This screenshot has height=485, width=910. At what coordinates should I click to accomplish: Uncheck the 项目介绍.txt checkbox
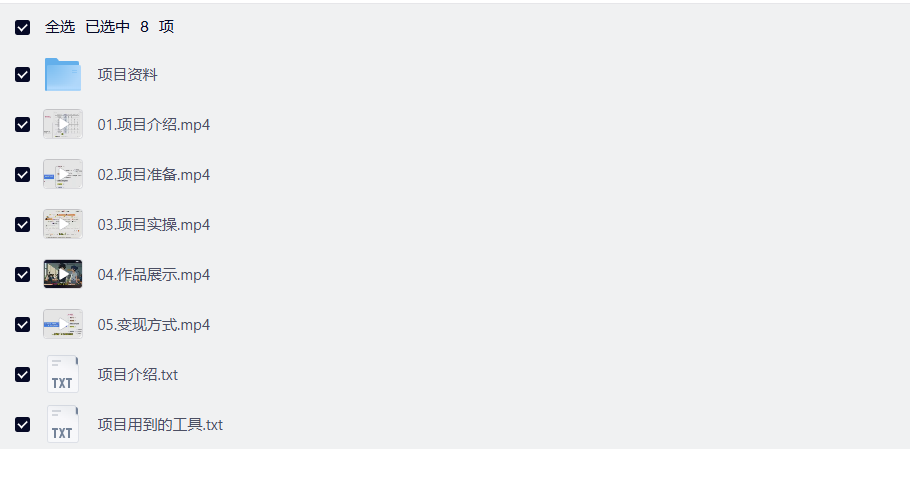(x=23, y=375)
